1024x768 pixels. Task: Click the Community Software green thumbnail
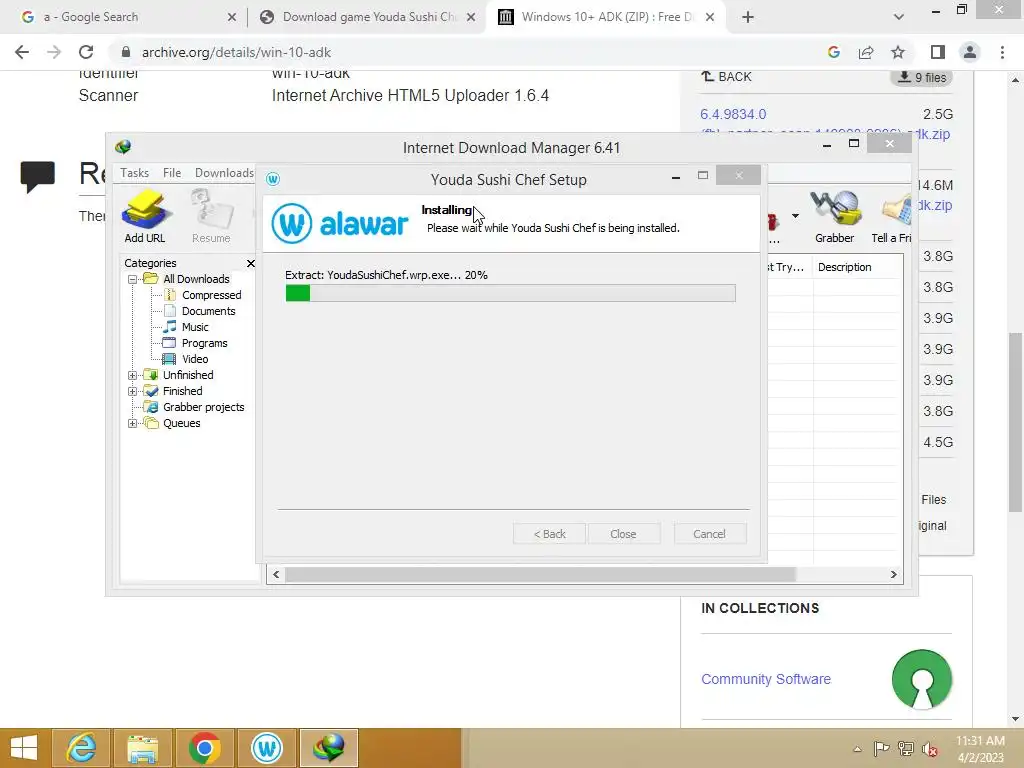tap(921, 679)
